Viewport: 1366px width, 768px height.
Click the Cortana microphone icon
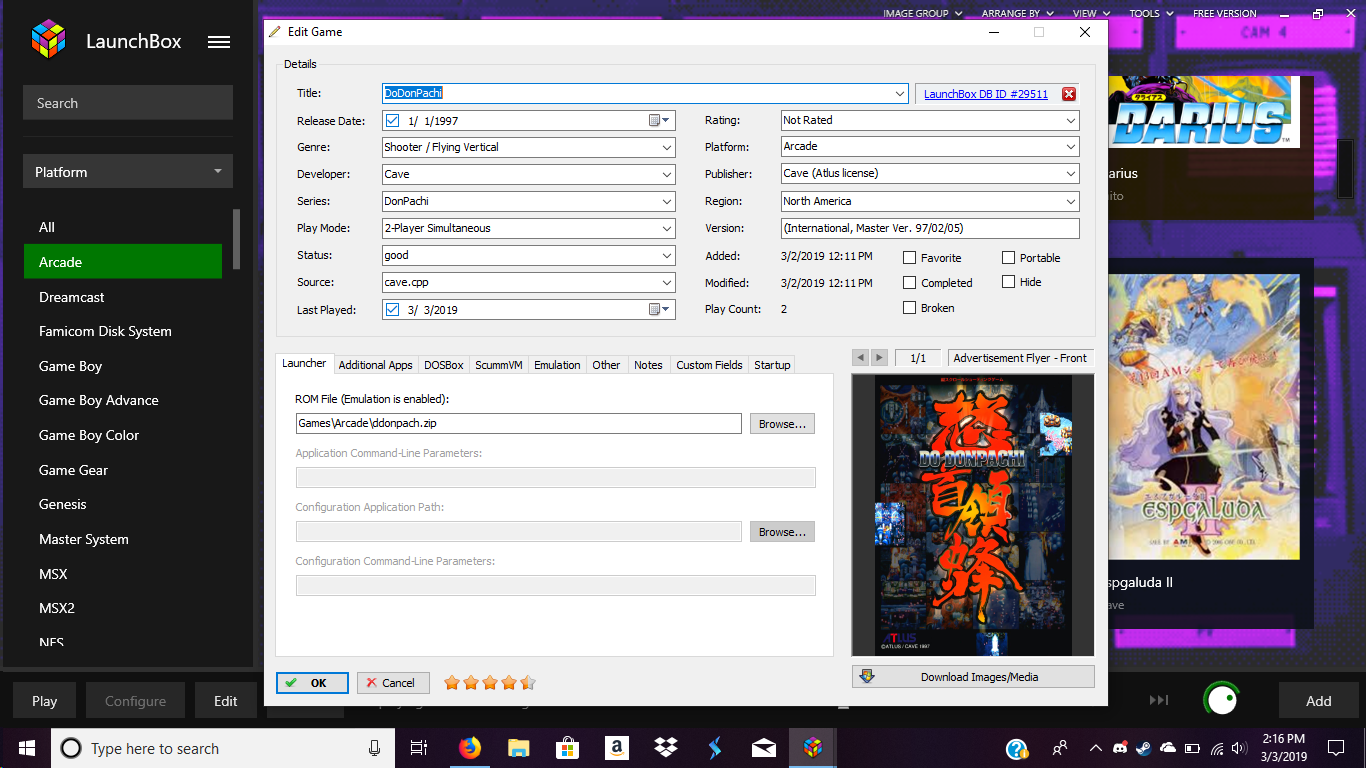click(x=374, y=748)
